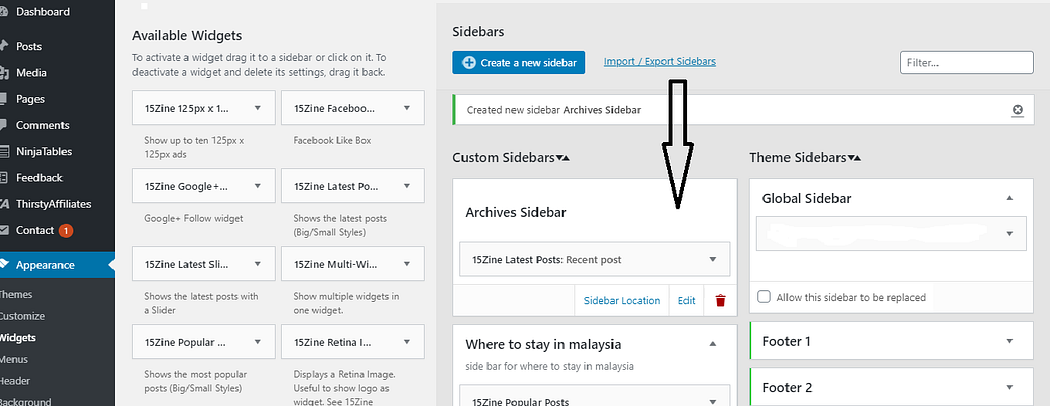Delete Archives Sidebar with red trash icon
This screenshot has height=406, width=1050.
coord(721,301)
